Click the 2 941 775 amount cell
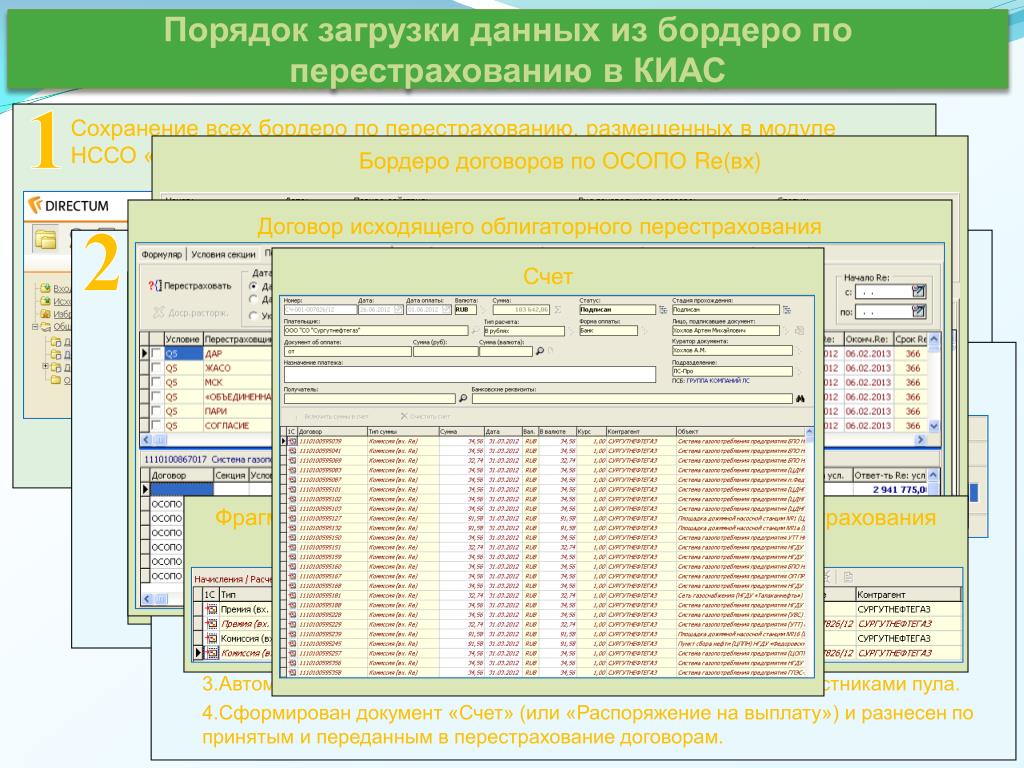The height and width of the screenshot is (768, 1024). (x=891, y=489)
